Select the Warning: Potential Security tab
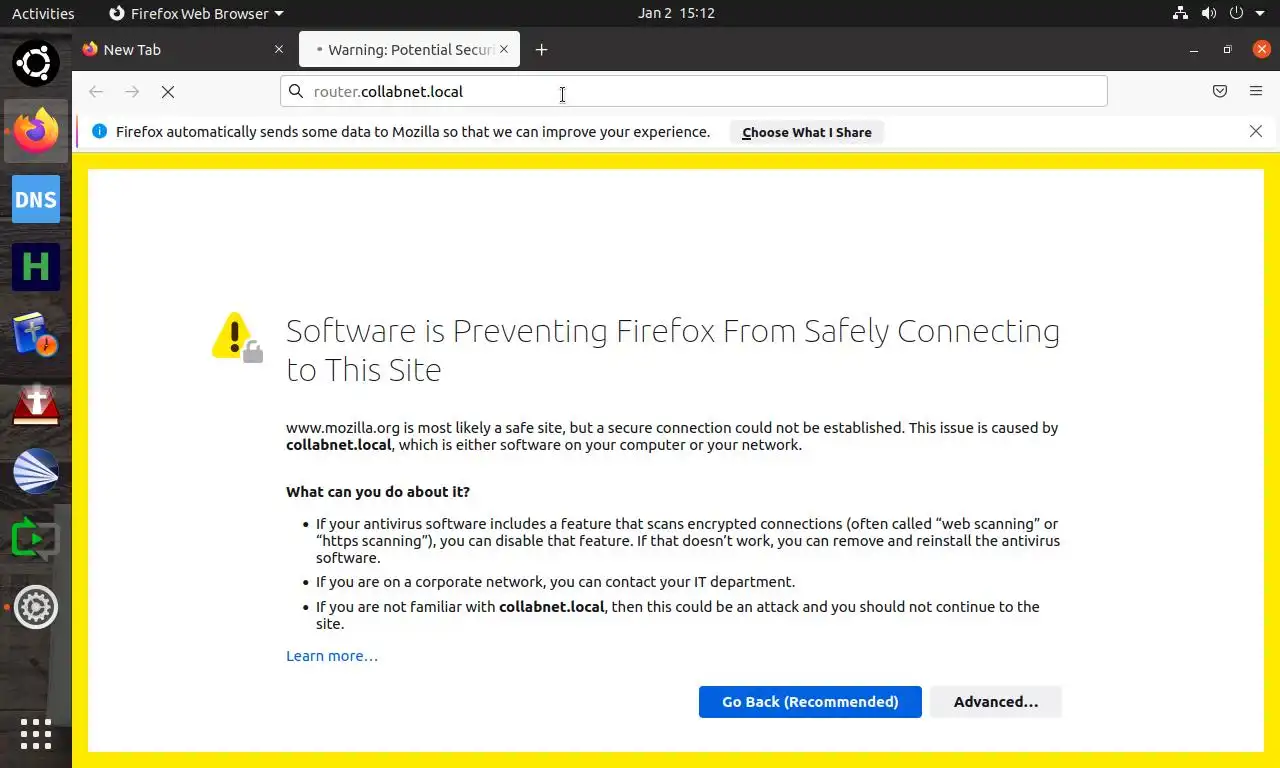 point(409,49)
